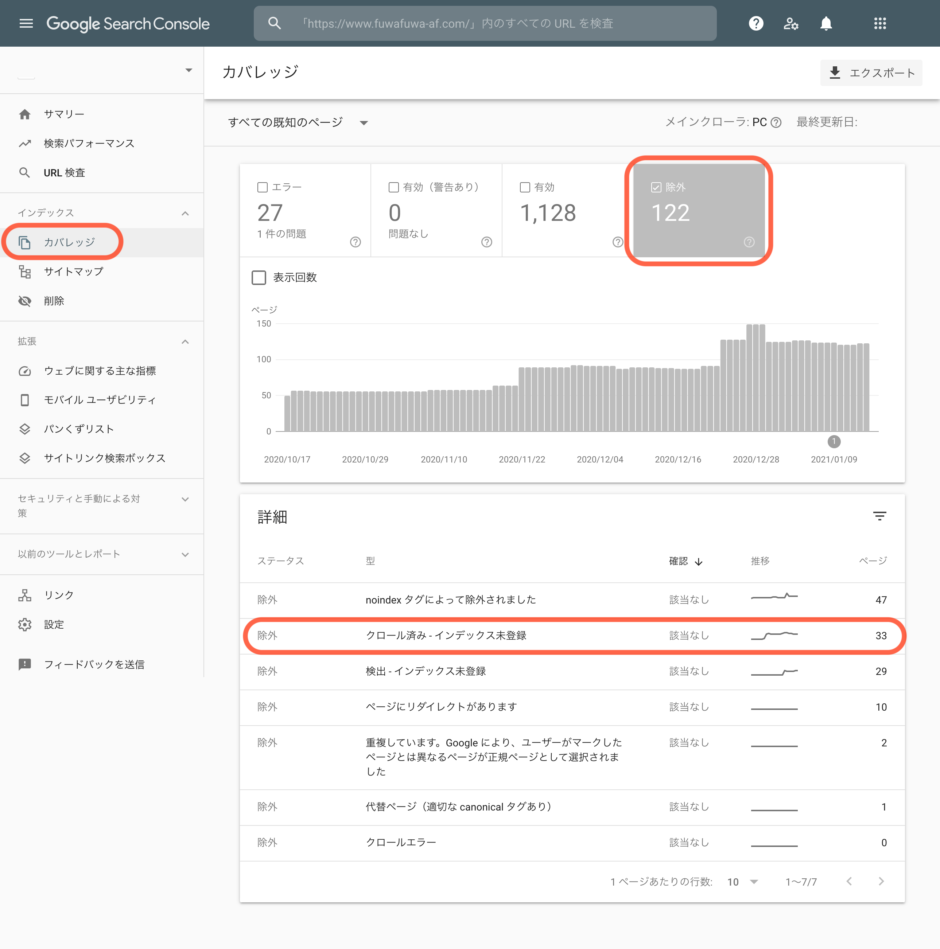Viewport: 940px width, 949px height.
Task: Click the crossed-eye 削除 icon
Action: 25,301
